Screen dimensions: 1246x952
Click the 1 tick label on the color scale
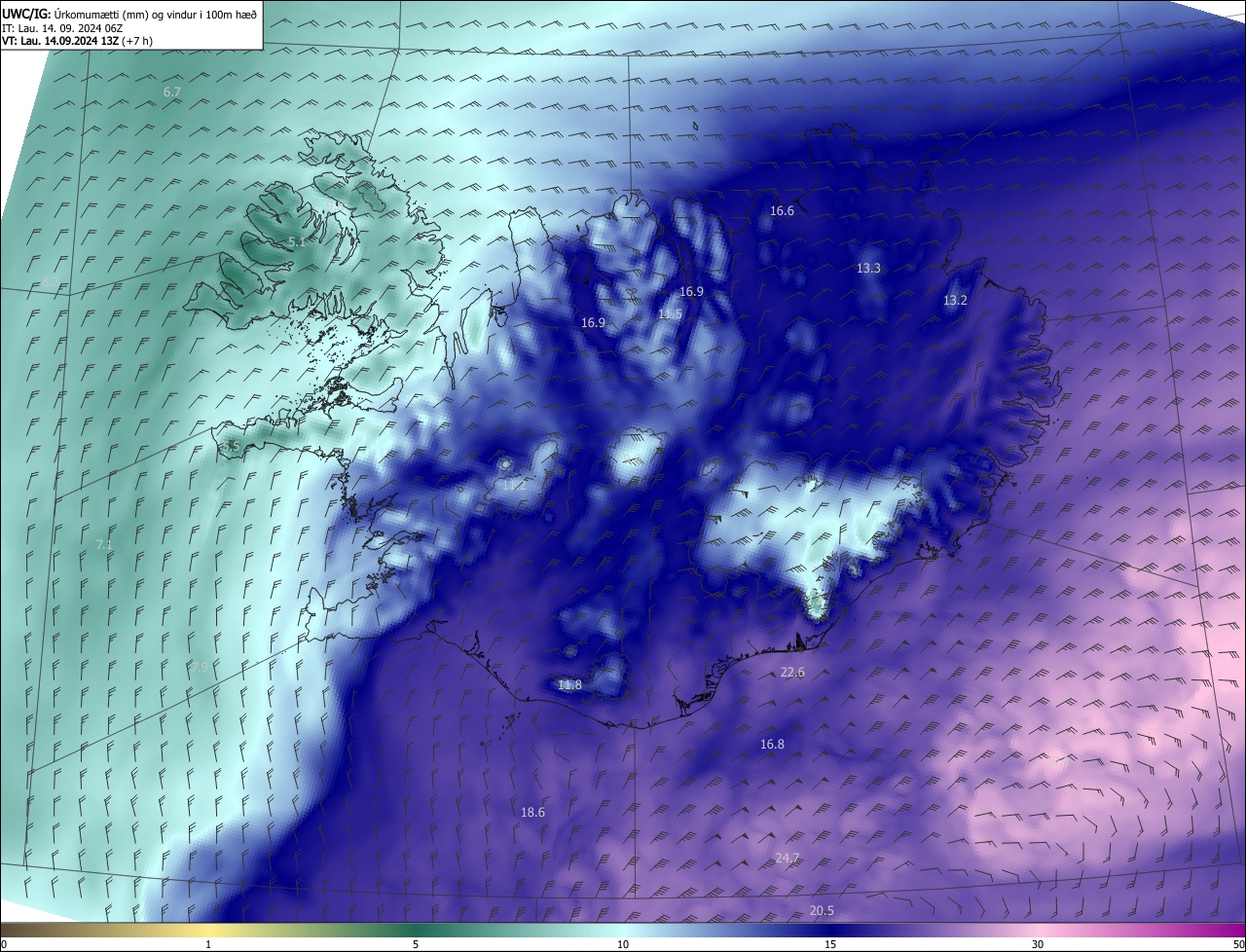click(208, 944)
